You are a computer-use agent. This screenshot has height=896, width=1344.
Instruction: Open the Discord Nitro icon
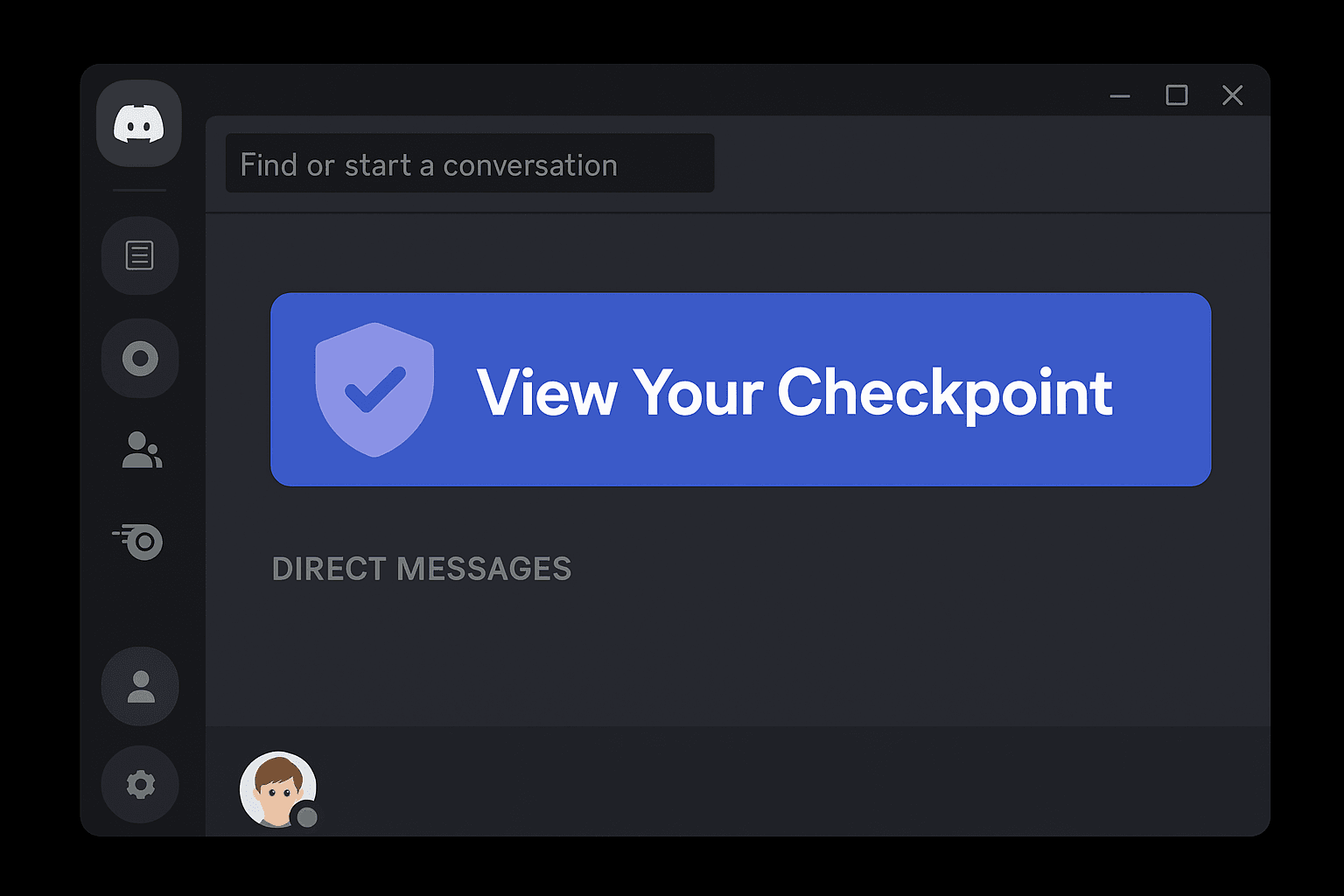(141, 542)
